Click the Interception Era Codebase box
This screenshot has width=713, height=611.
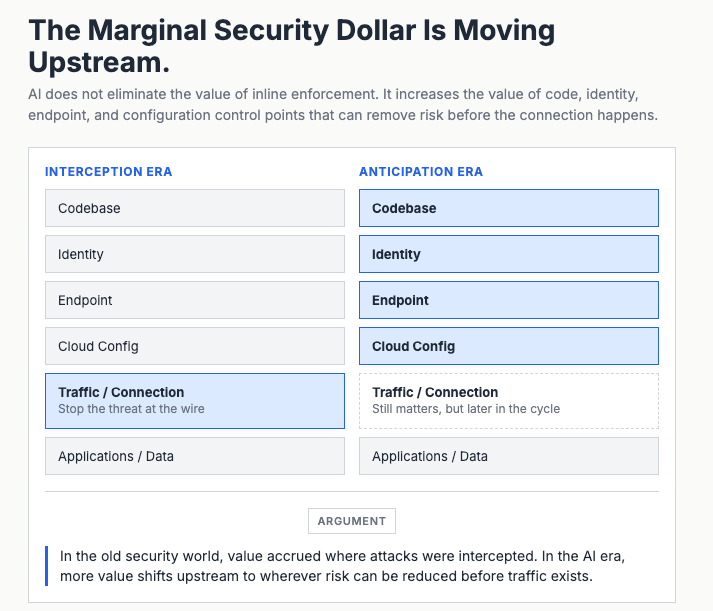[x=195, y=208]
